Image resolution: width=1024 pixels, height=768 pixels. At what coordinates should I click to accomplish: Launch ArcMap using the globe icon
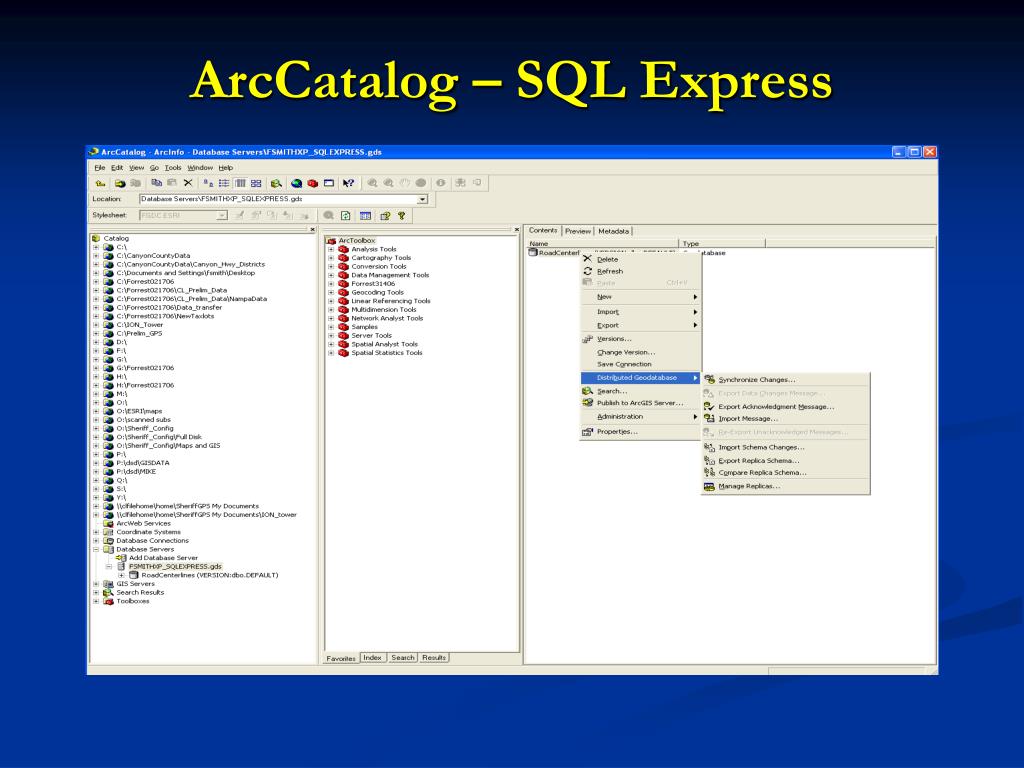tap(296, 184)
